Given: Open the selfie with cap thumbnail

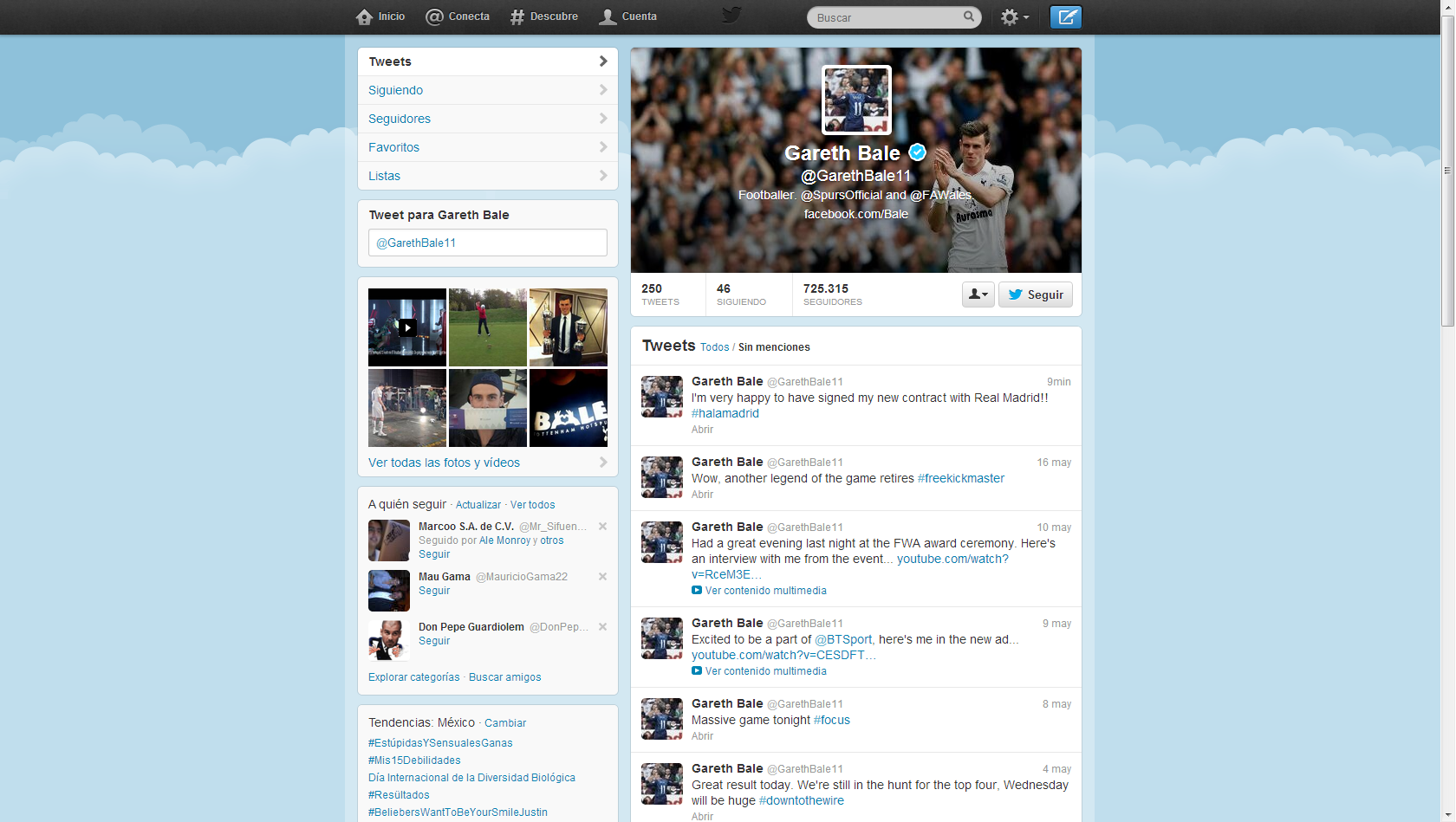Looking at the screenshot, I should pos(488,408).
